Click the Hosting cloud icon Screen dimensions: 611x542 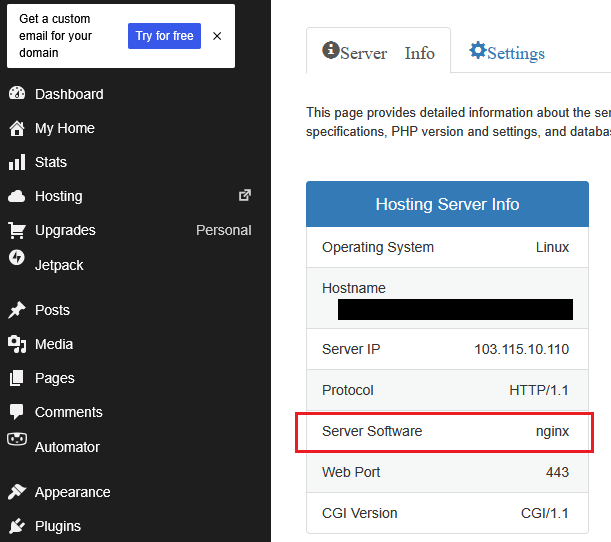(17, 196)
